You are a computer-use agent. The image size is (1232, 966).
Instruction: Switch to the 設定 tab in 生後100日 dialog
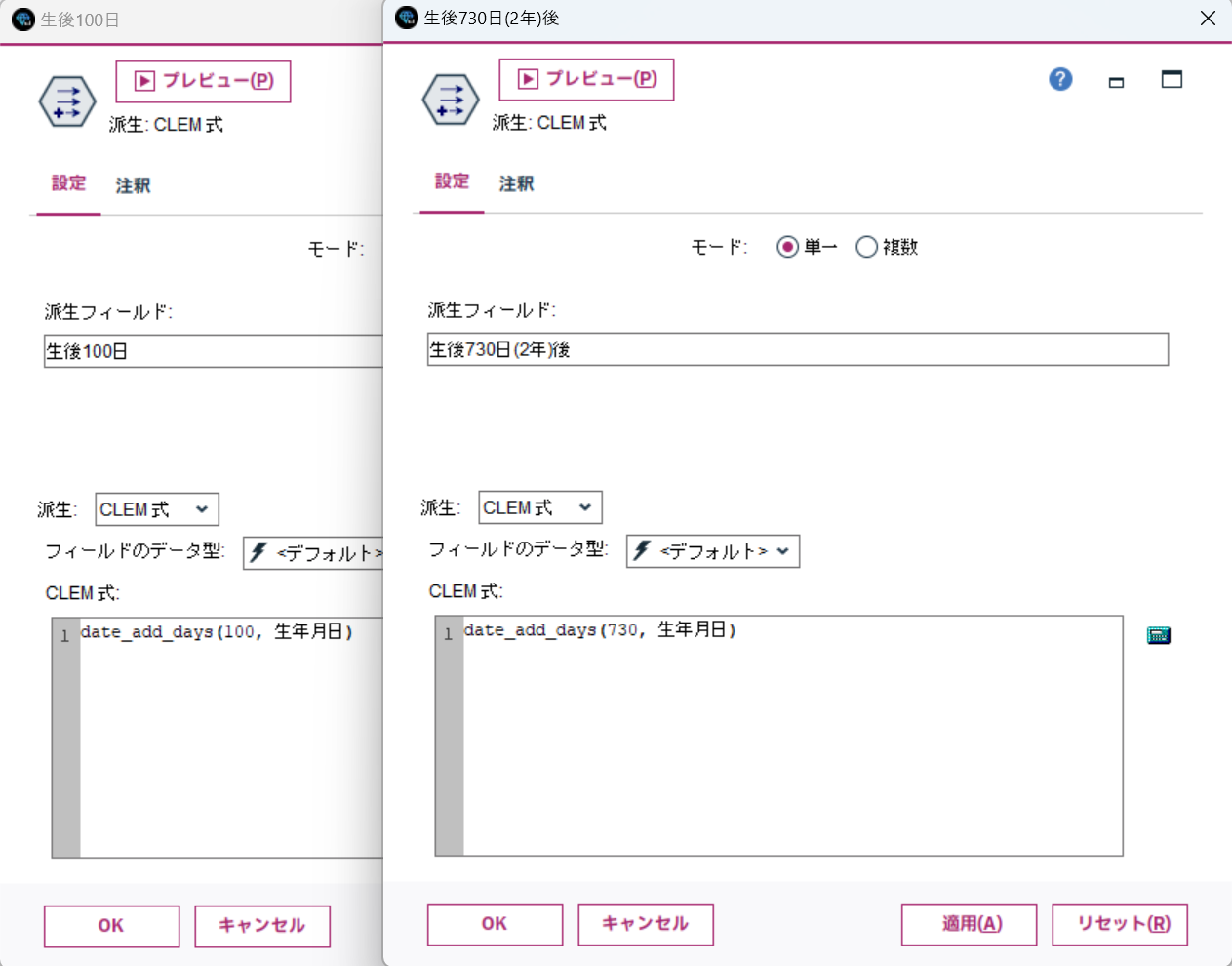pyautogui.click(x=66, y=185)
